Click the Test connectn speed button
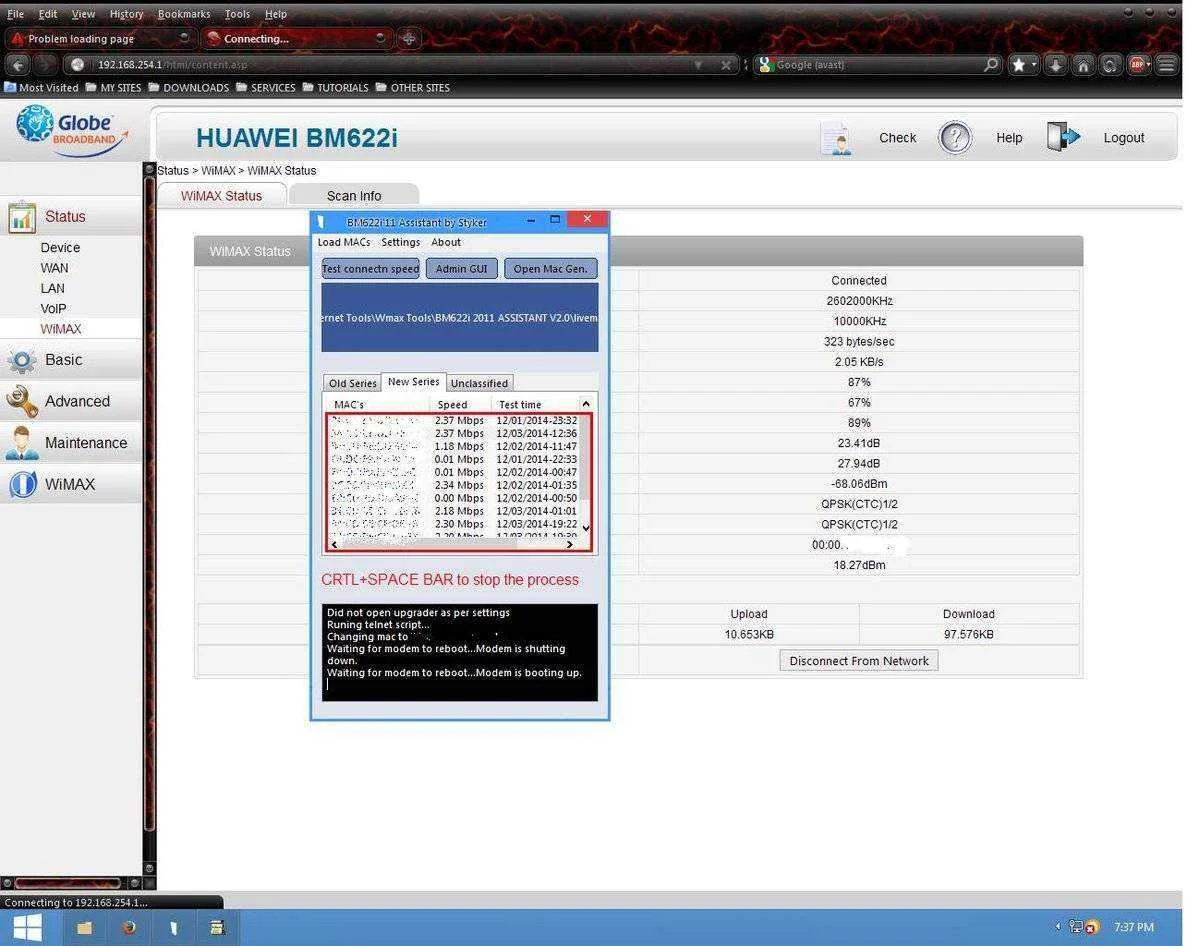This screenshot has width=1199, height=946. click(371, 268)
